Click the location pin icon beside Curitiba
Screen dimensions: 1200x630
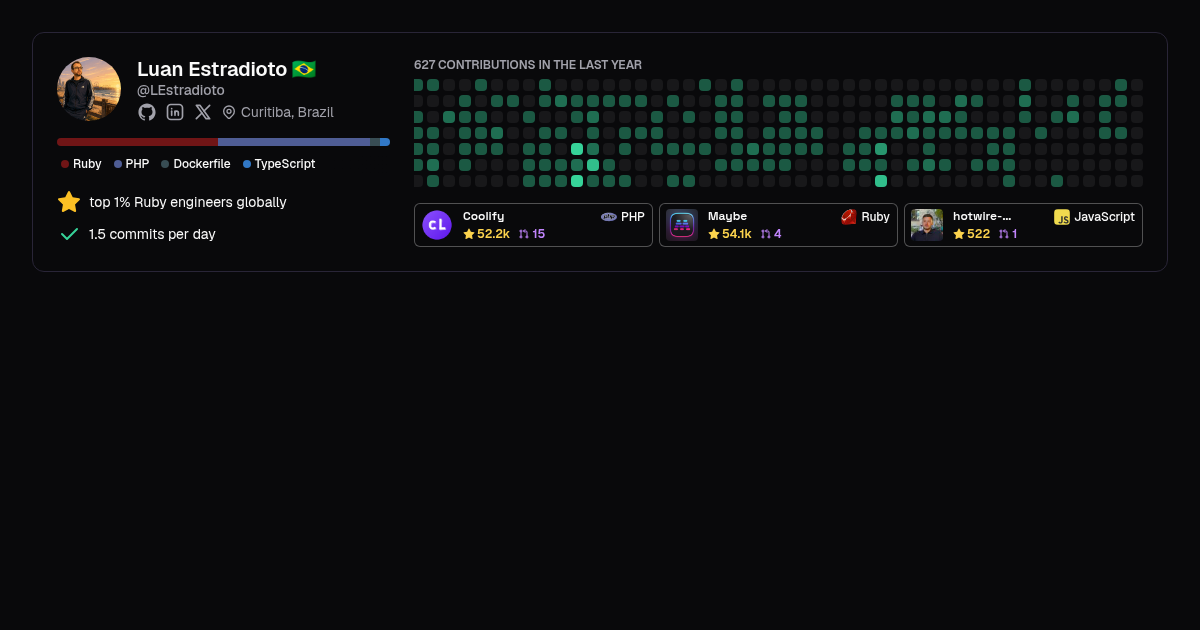[x=229, y=112]
